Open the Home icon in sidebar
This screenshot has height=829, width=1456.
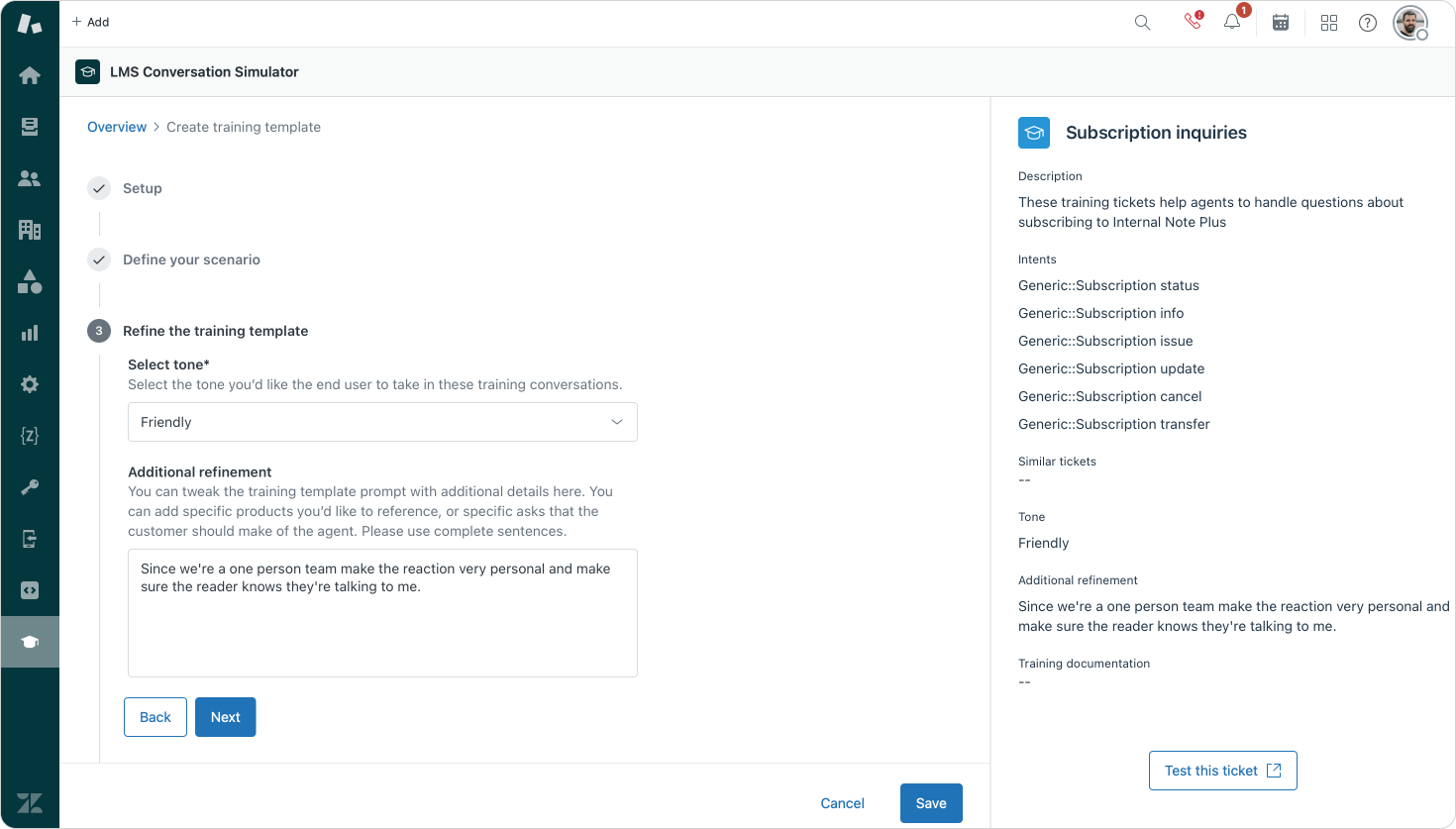30,75
